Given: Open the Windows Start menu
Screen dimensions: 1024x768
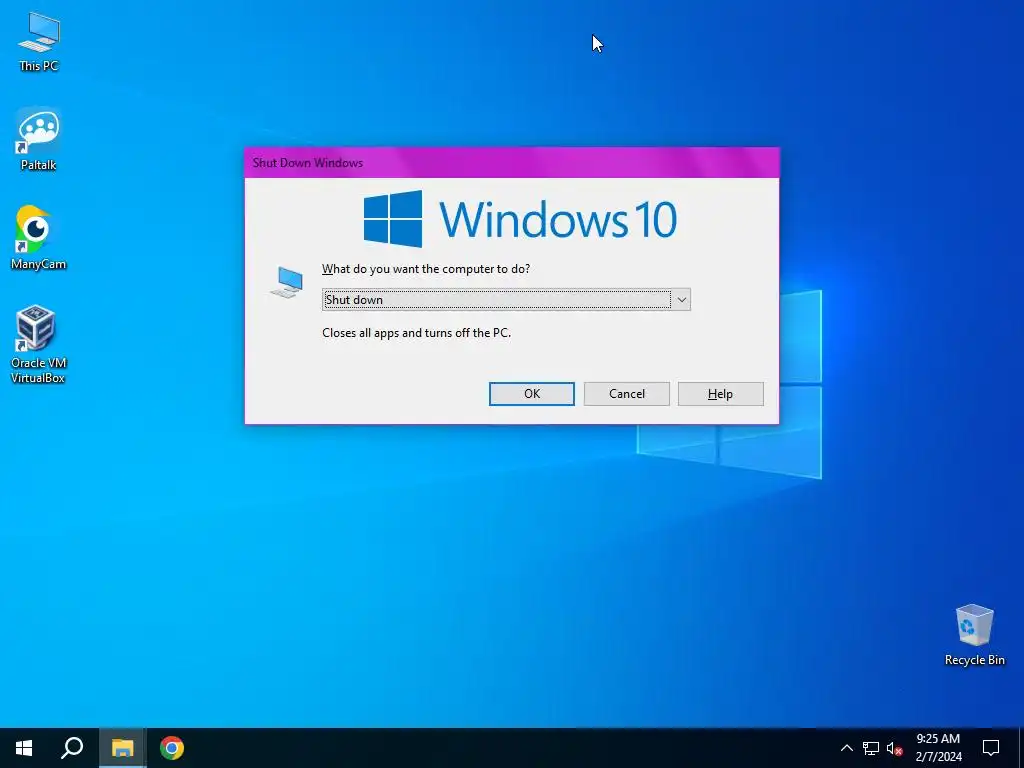Looking at the screenshot, I should 24,748.
